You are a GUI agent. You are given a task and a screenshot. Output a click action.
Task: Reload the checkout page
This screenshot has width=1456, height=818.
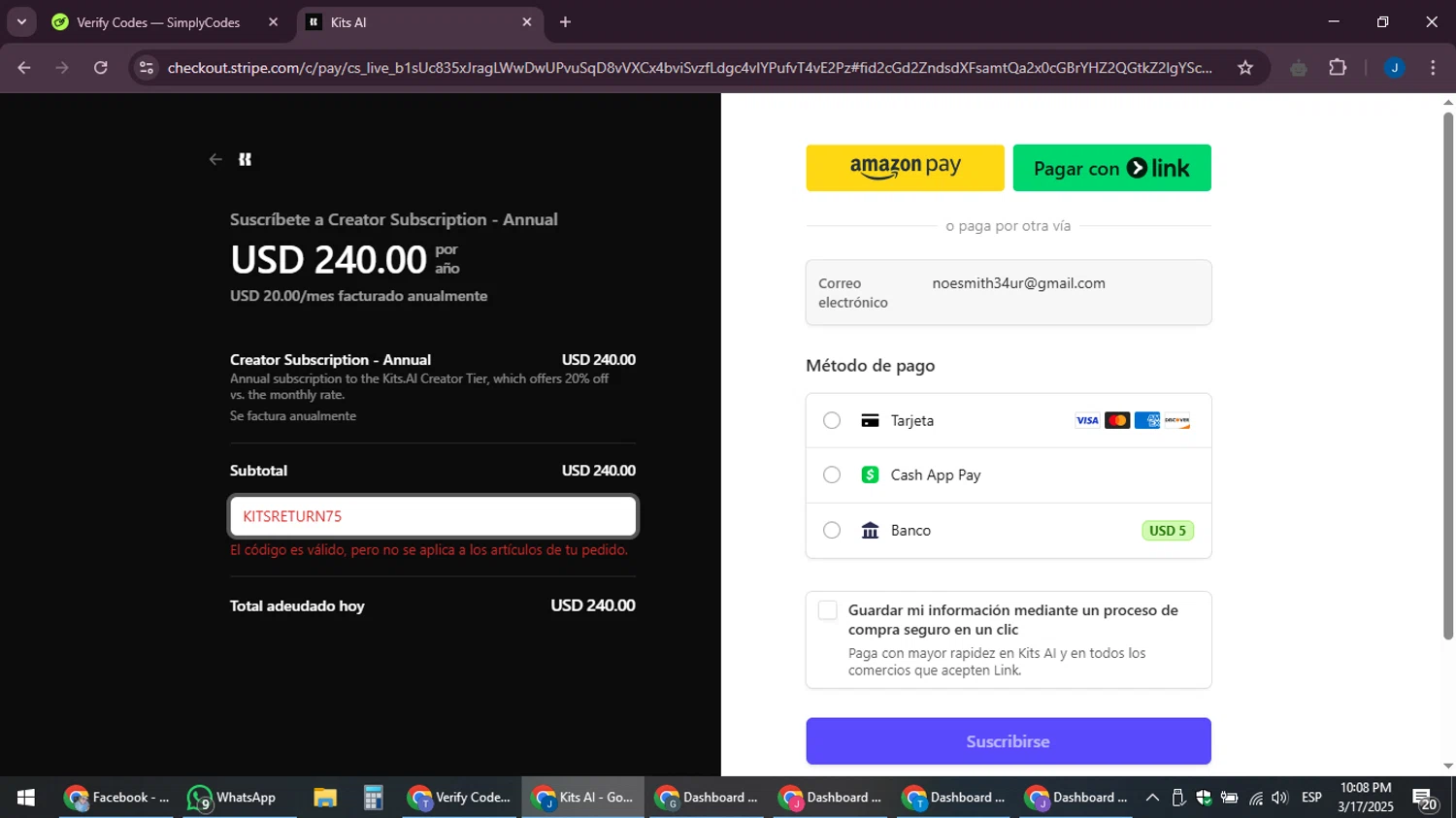pos(101,68)
